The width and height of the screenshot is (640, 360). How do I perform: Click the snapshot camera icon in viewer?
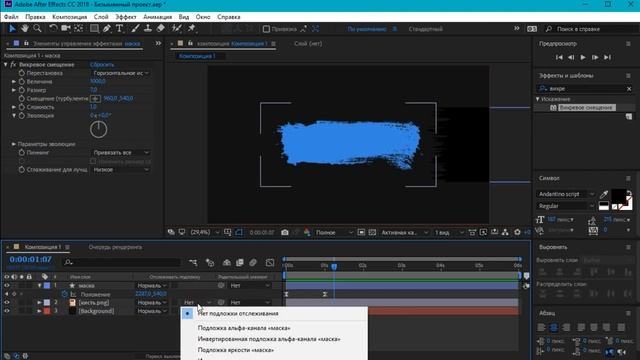[x=285, y=232]
